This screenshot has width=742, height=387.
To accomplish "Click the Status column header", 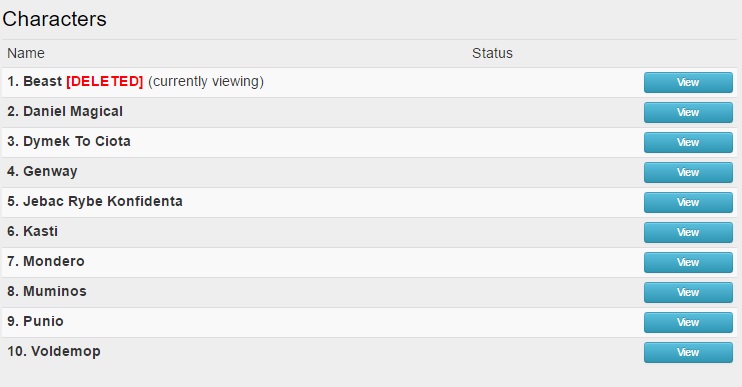I will point(492,53).
